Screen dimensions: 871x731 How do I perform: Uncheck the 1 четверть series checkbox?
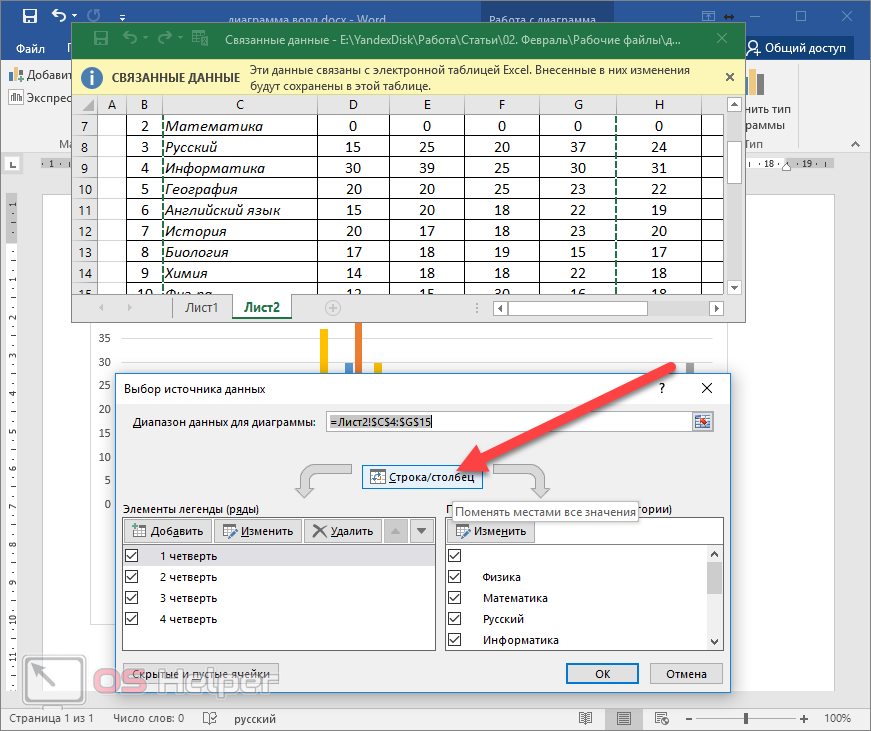132,556
